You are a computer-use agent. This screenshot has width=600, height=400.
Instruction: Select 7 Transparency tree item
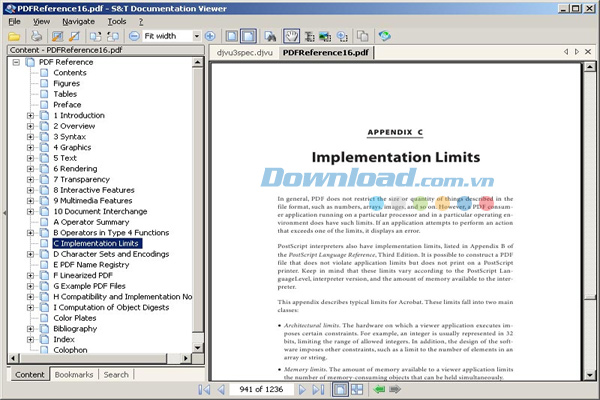[x=82, y=179]
